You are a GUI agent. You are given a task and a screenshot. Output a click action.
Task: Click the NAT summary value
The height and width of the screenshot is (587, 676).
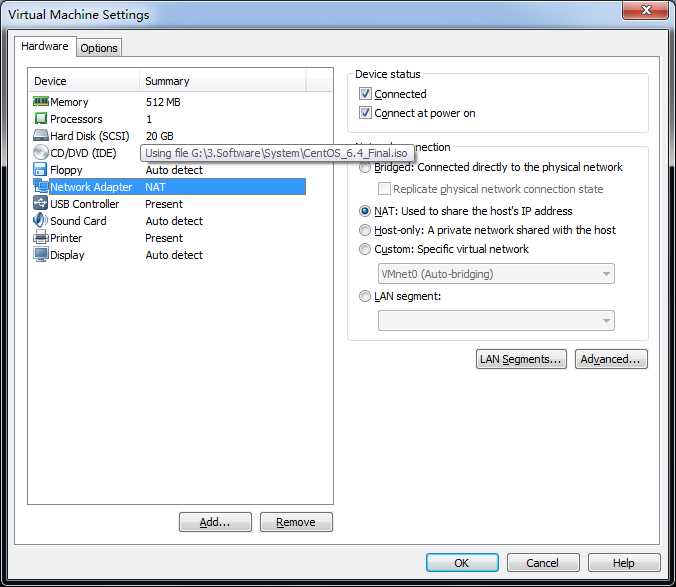click(156, 187)
